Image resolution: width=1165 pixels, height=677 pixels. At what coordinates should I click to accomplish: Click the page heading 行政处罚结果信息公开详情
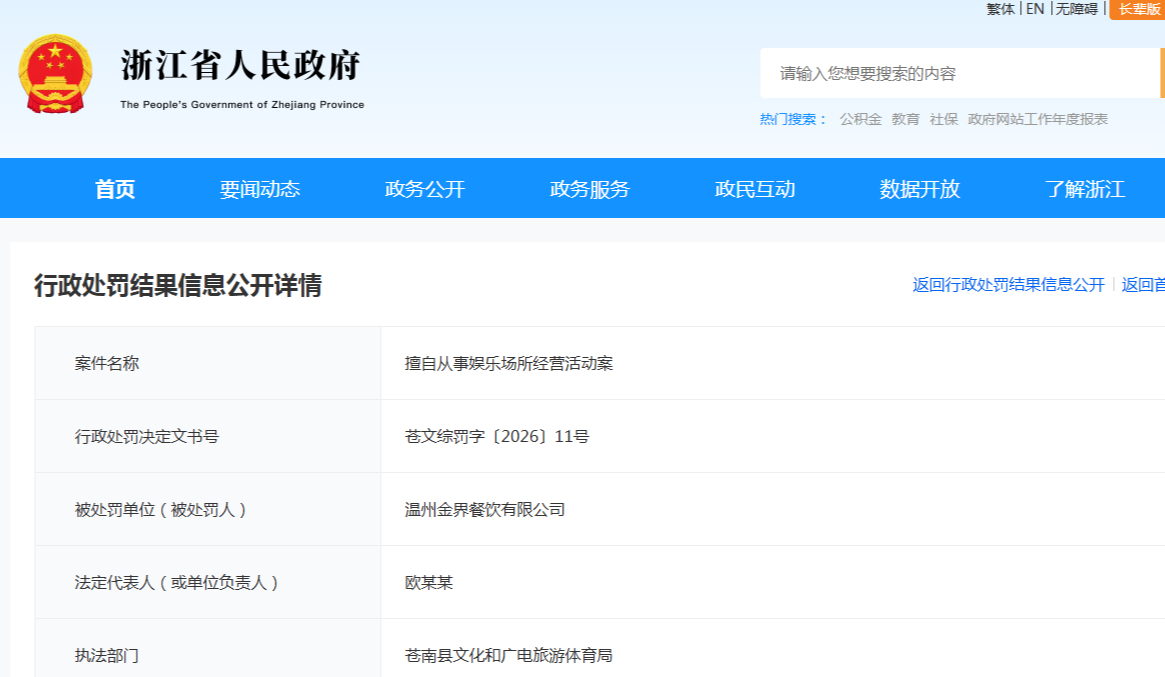(x=178, y=285)
